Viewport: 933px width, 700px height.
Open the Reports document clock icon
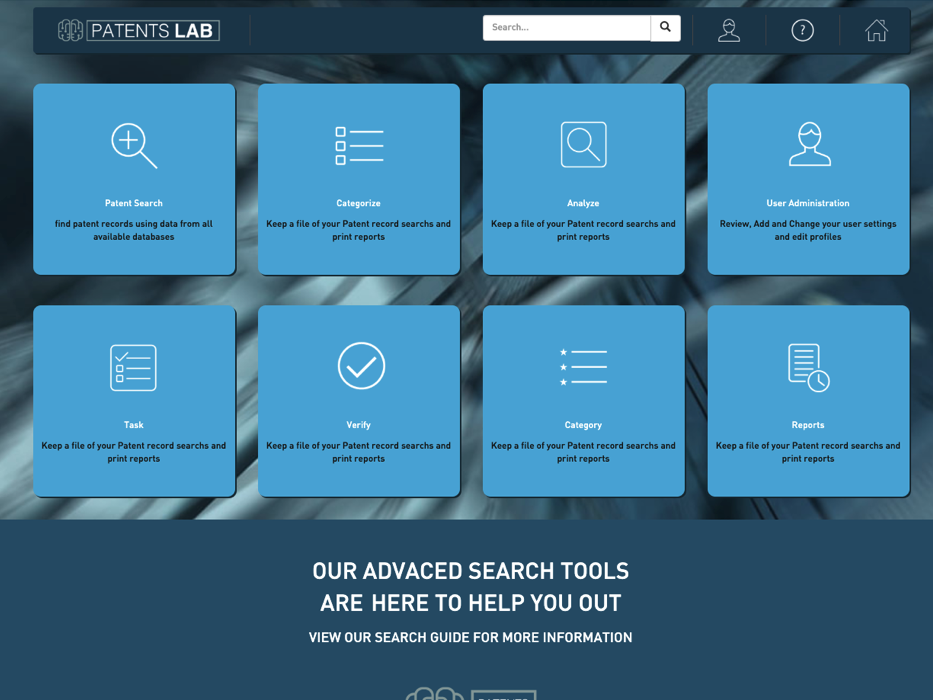(809, 368)
